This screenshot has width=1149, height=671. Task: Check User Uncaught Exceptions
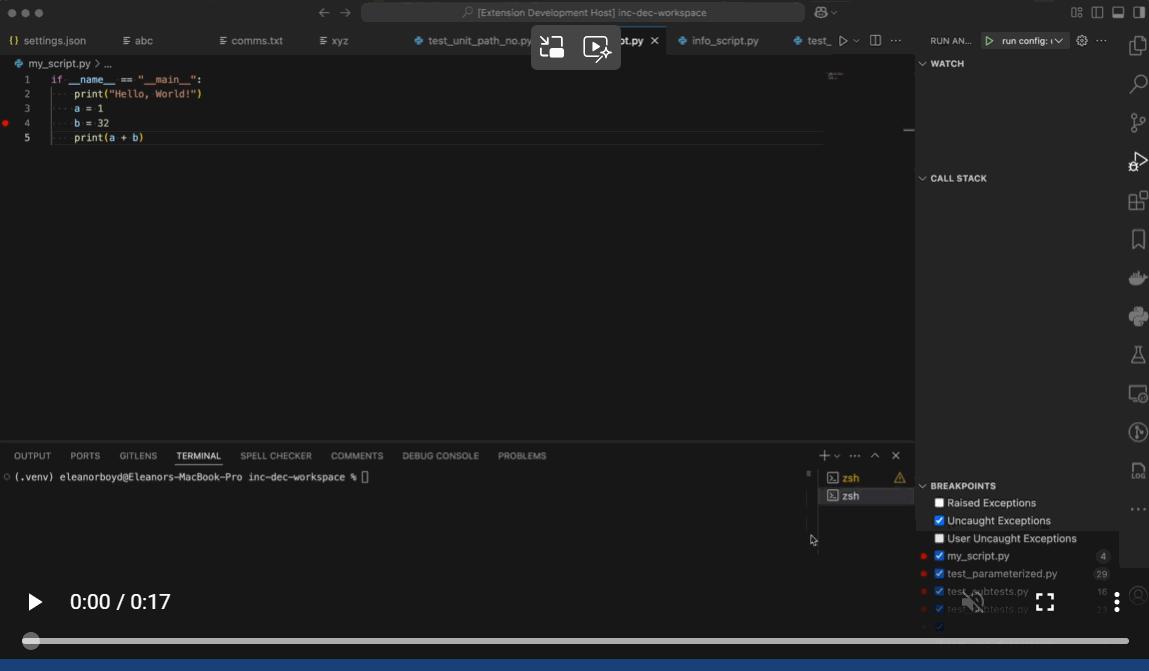[939, 538]
